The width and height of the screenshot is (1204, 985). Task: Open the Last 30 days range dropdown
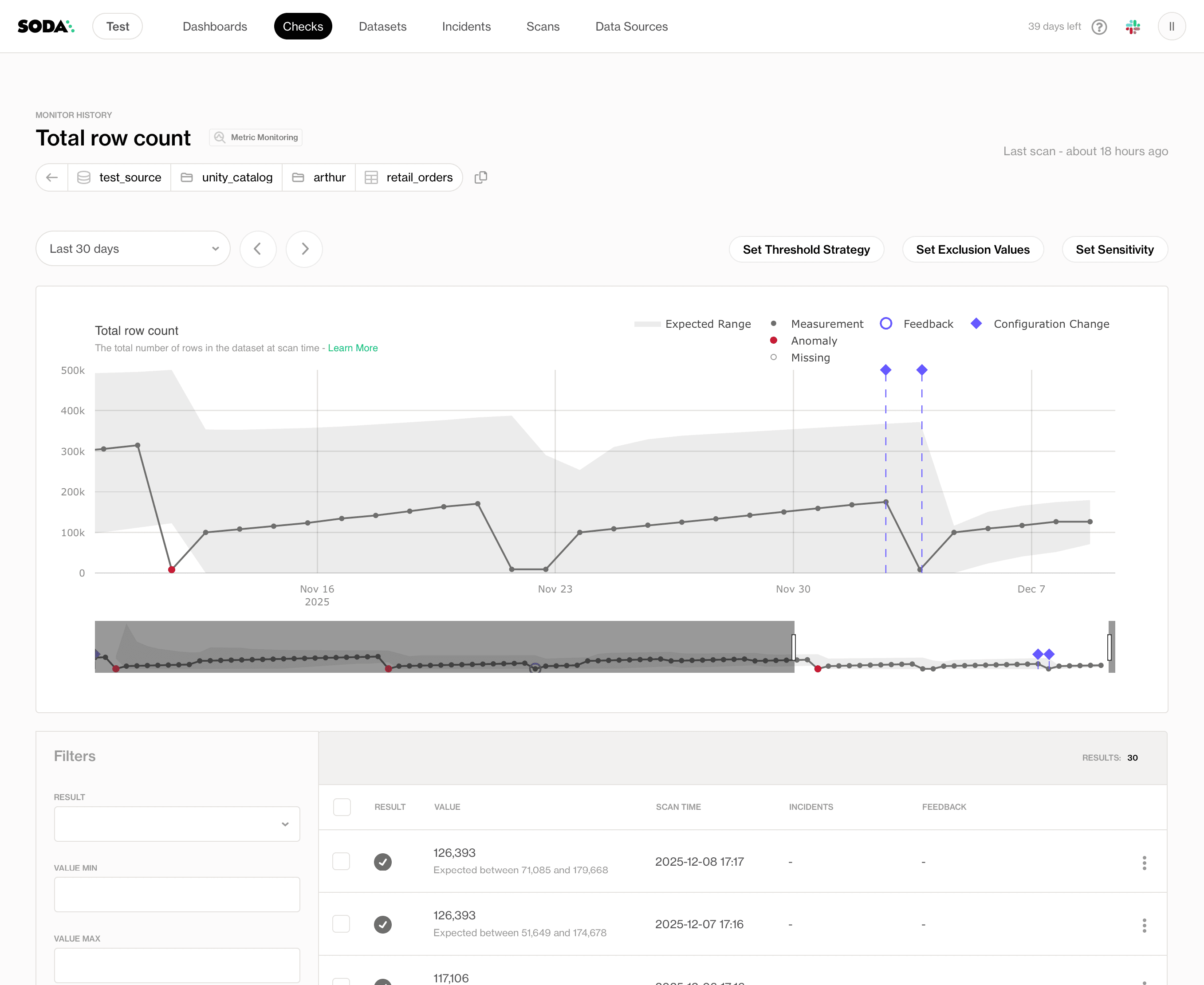click(133, 248)
